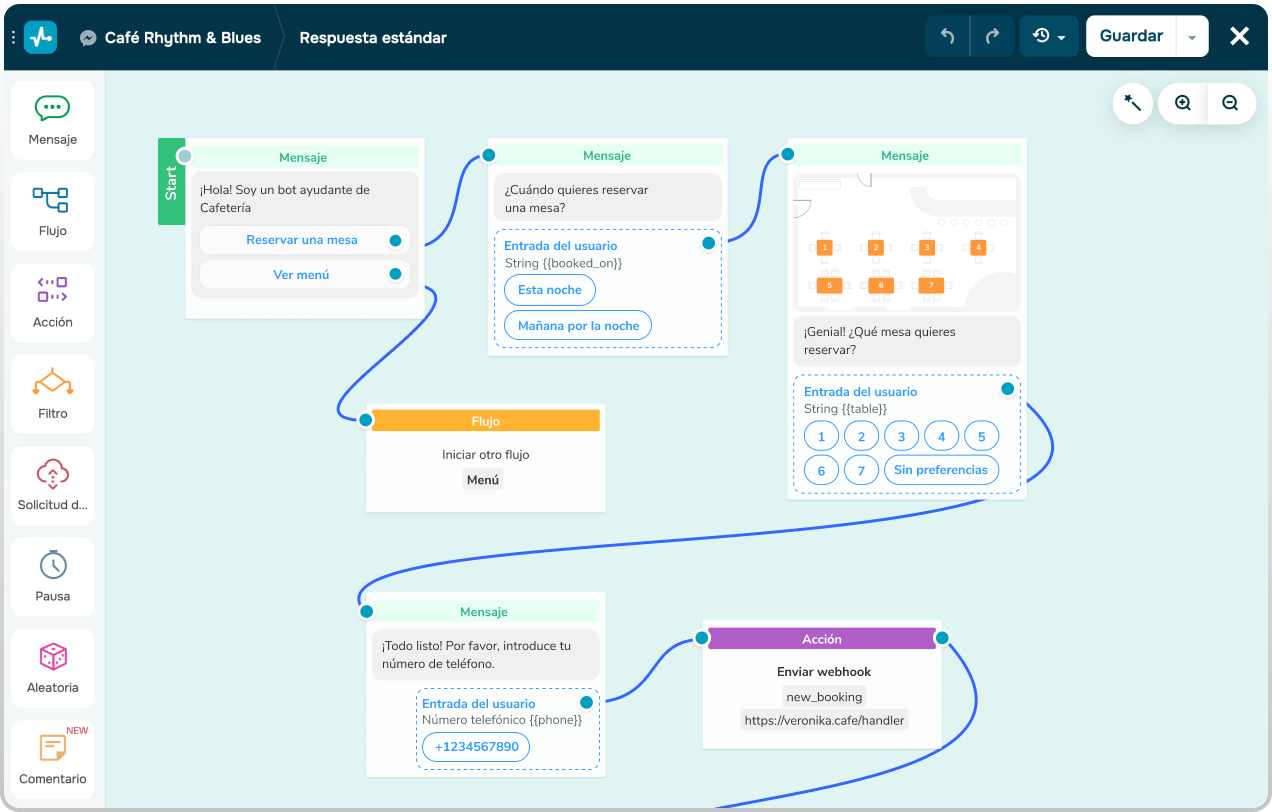
Task: Click the Esta noche quick reply
Action: coord(550,290)
